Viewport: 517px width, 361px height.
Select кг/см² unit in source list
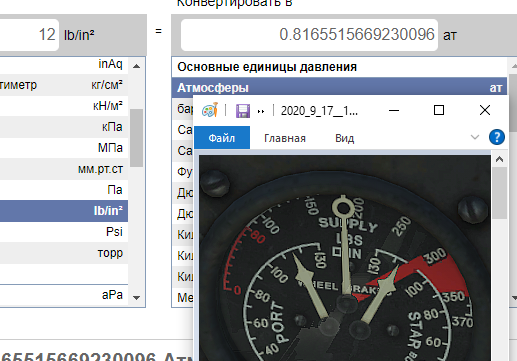pyautogui.click(x=64, y=85)
